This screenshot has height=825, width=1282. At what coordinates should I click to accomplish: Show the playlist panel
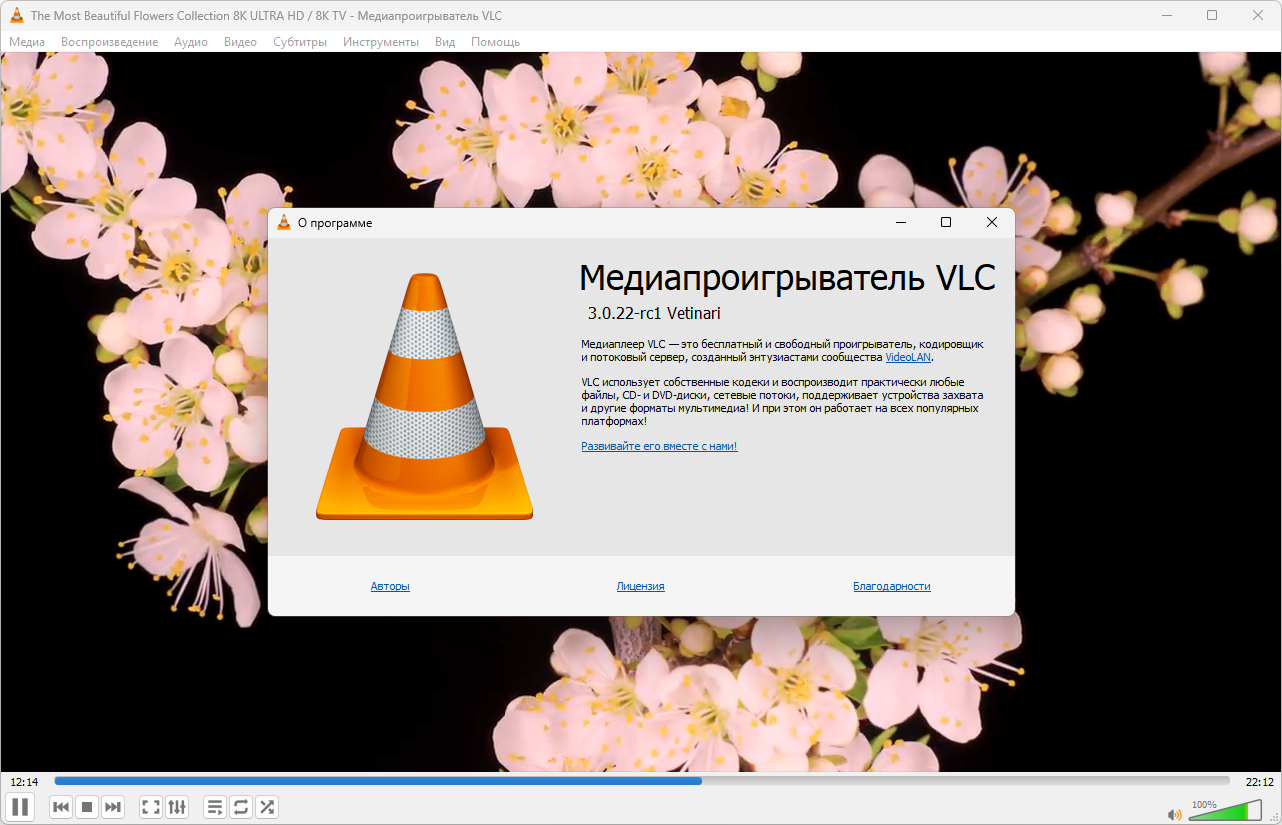coord(215,807)
